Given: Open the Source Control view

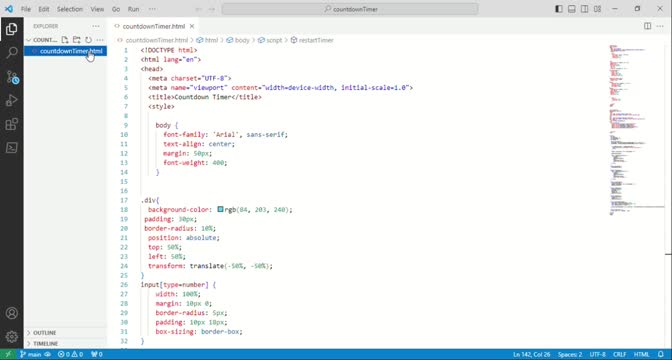Looking at the screenshot, I should coord(12,77).
